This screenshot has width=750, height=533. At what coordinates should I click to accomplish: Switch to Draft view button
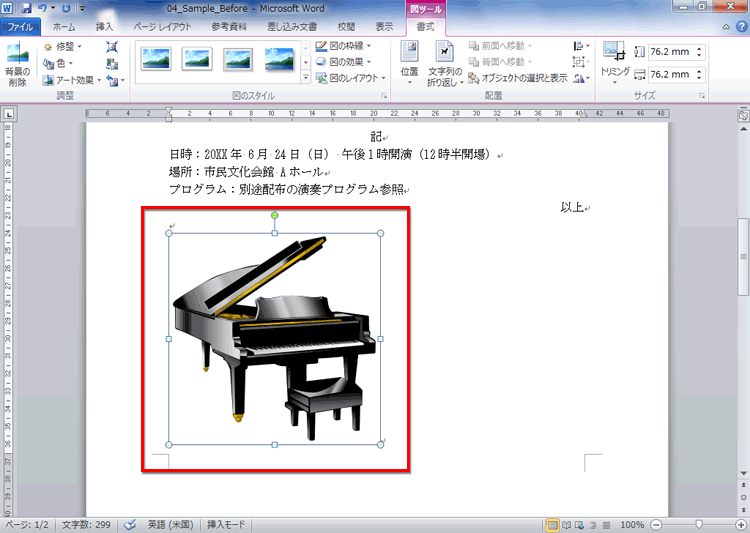coord(607,525)
